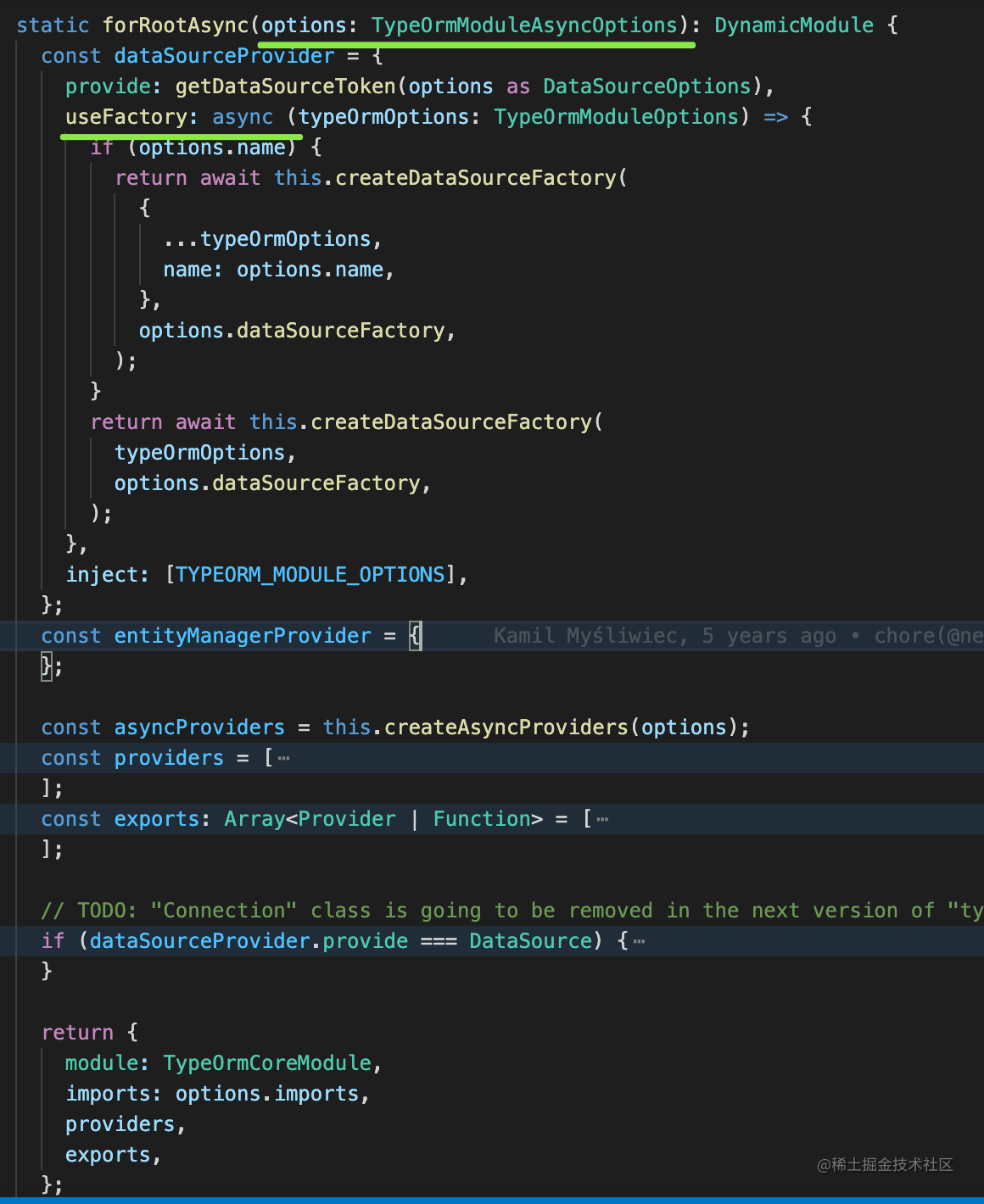Click the asyncProviders variable name

(x=199, y=727)
